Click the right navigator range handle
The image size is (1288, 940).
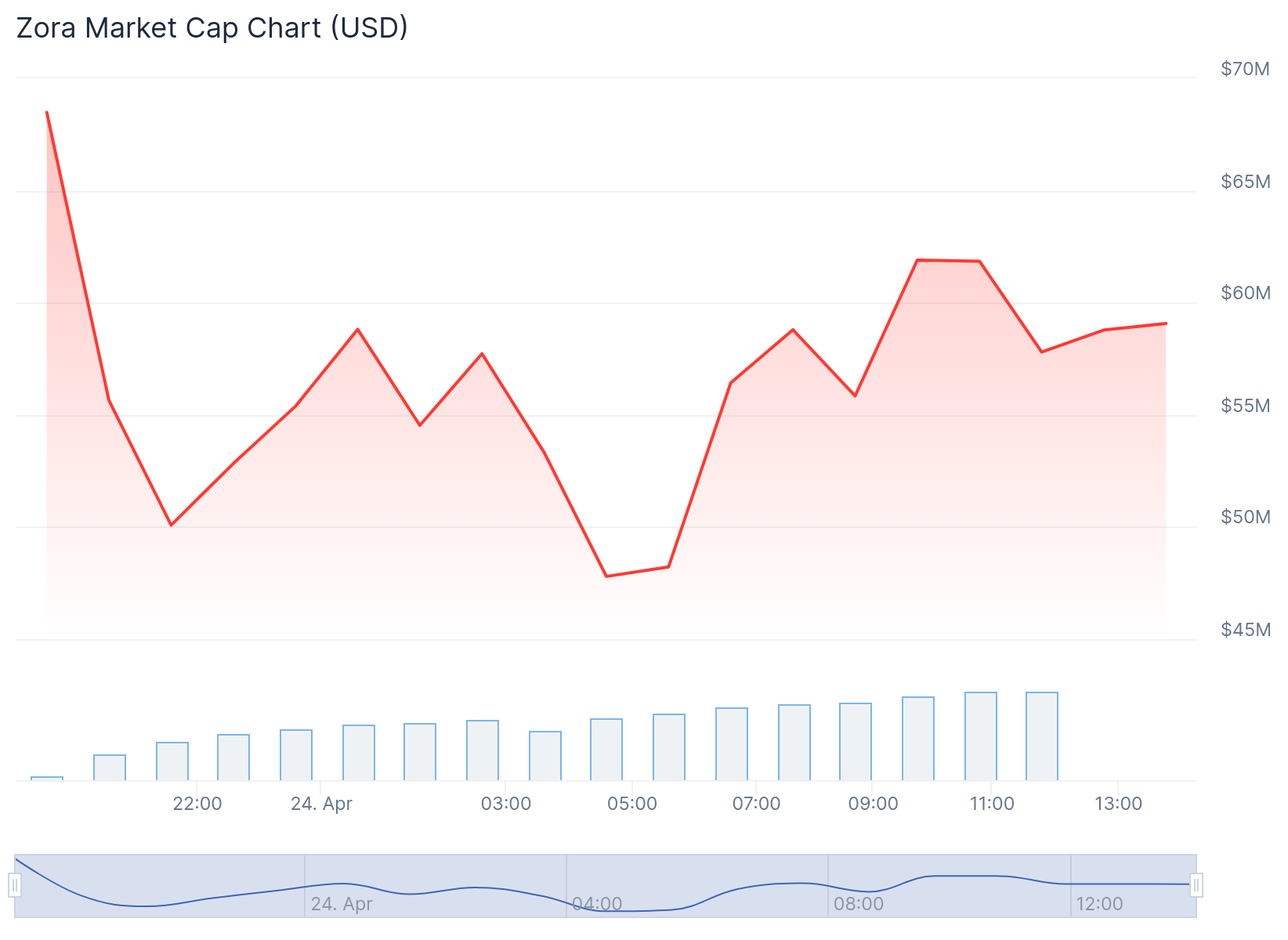coord(1196,886)
